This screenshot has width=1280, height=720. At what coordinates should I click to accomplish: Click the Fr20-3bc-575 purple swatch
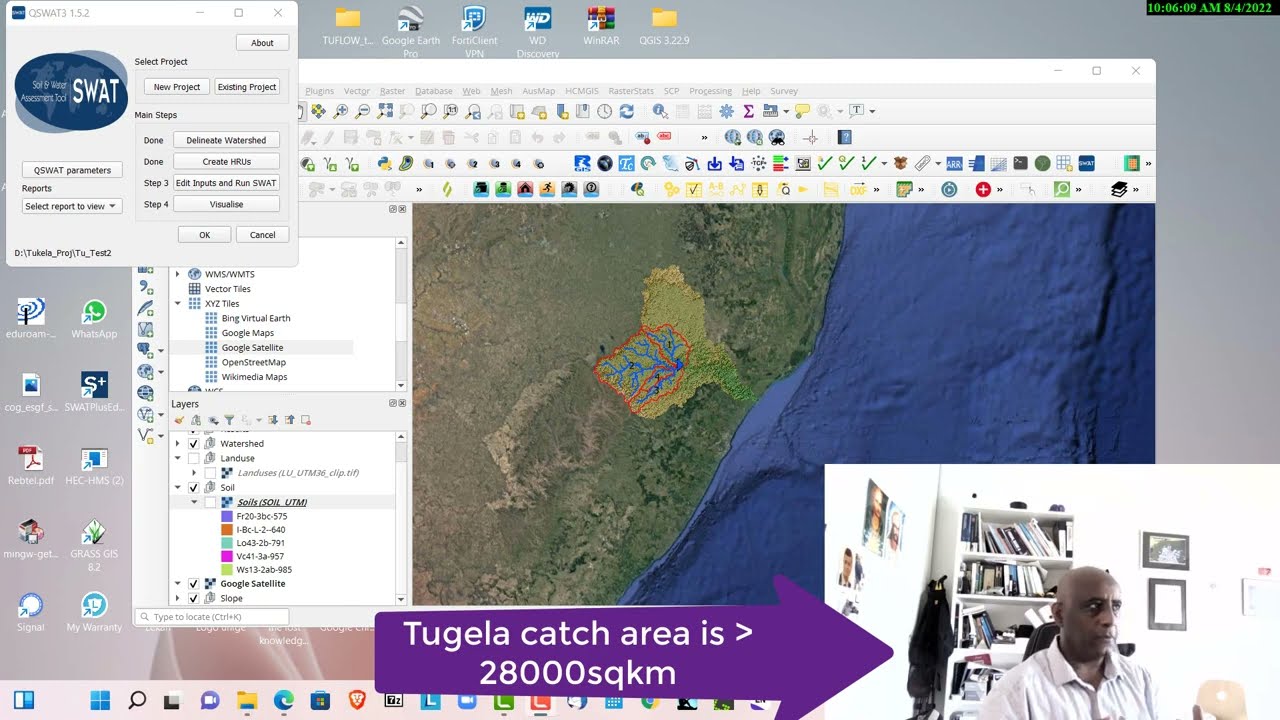(x=227, y=516)
